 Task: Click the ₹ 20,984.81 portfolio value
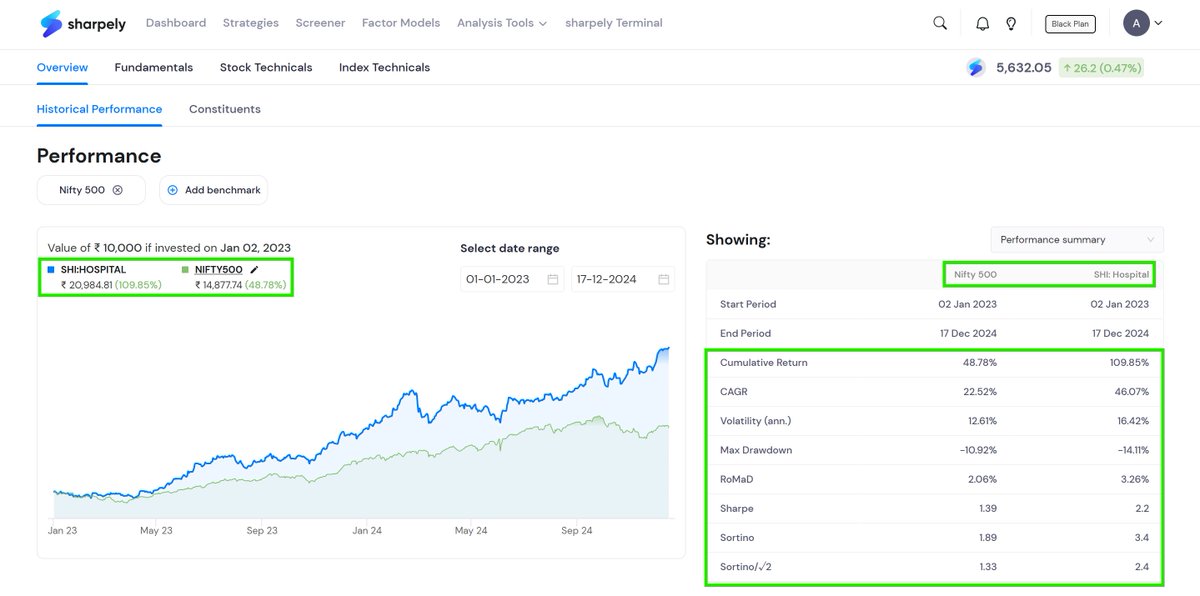pyautogui.click(x=86, y=285)
